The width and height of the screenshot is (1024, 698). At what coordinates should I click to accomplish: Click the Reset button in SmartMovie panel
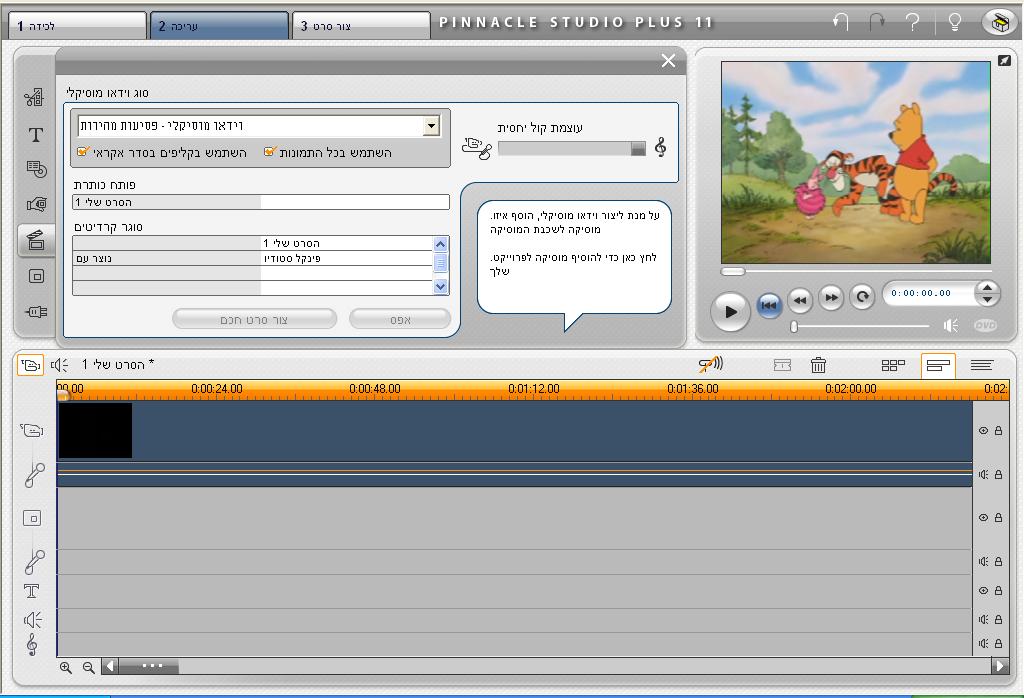pyautogui.click(x=400, y=319)
